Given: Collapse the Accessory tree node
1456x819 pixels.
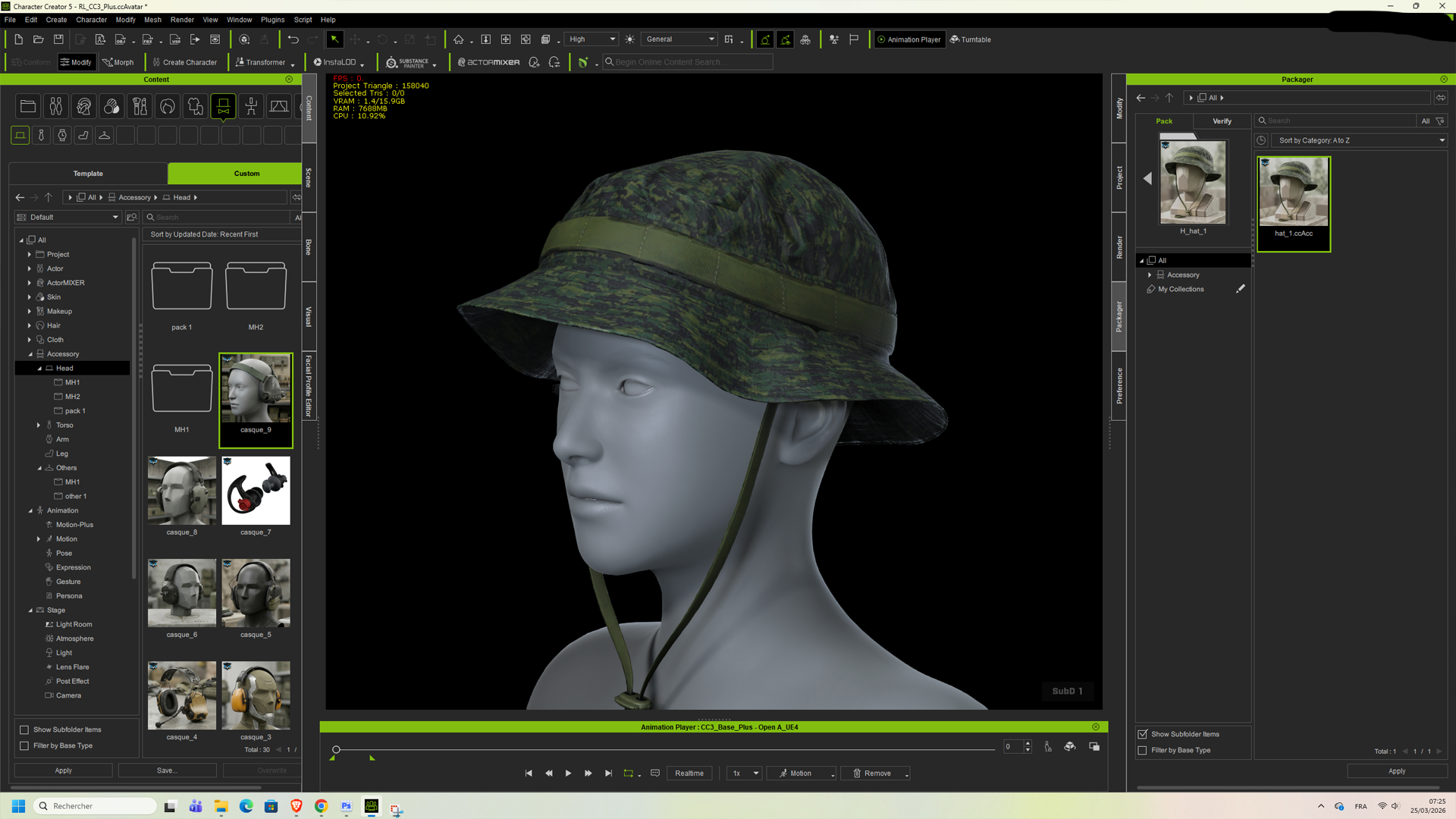Looking at the screenshot, I should coord(30,354).
